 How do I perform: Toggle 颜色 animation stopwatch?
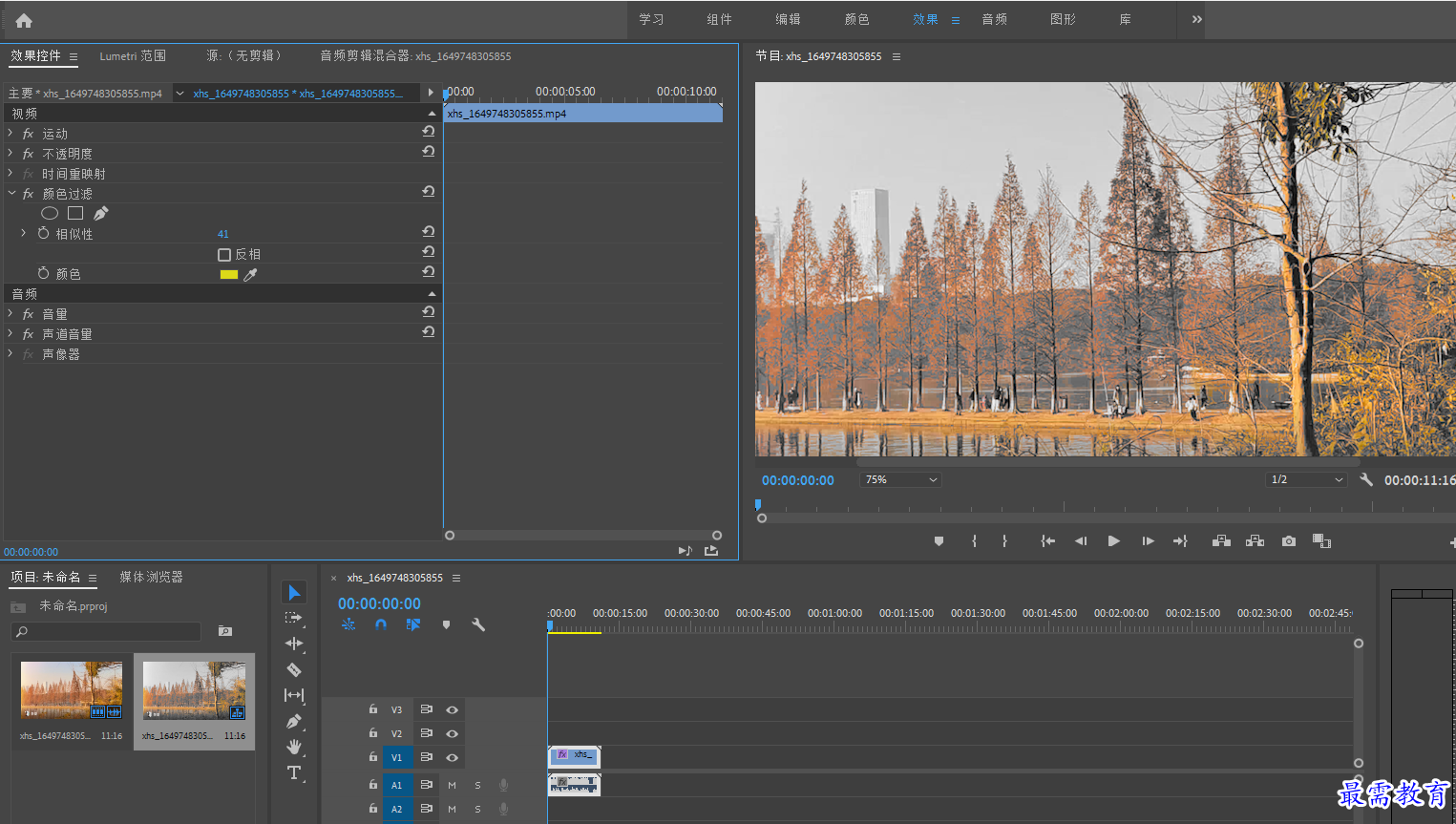[x=43, y=273]
